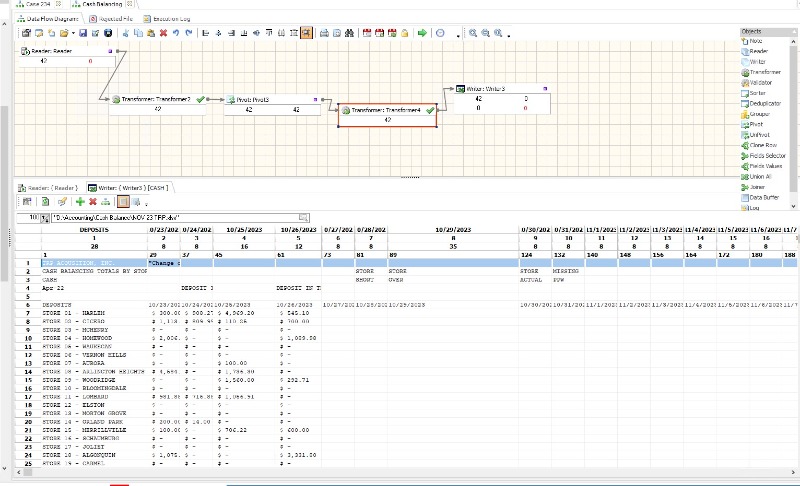Toggle the highlighted orange grid snap button
Viewport: 800px width, 486px height.
(306, 33)
